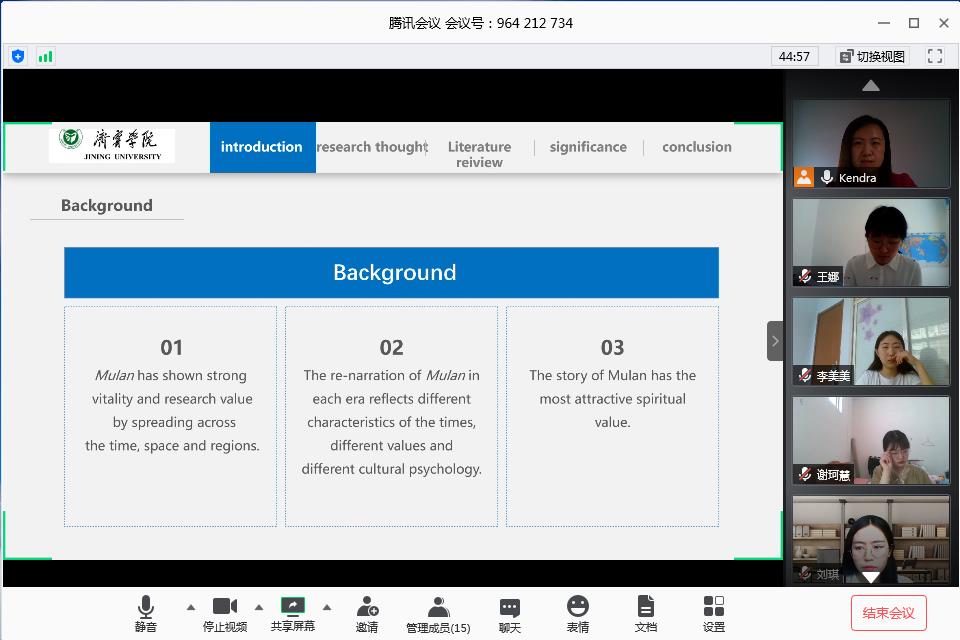Viewport: 960px width, 640px height.
Task: Select the Literature review slide tab
Action: click(x=479, y=153)
